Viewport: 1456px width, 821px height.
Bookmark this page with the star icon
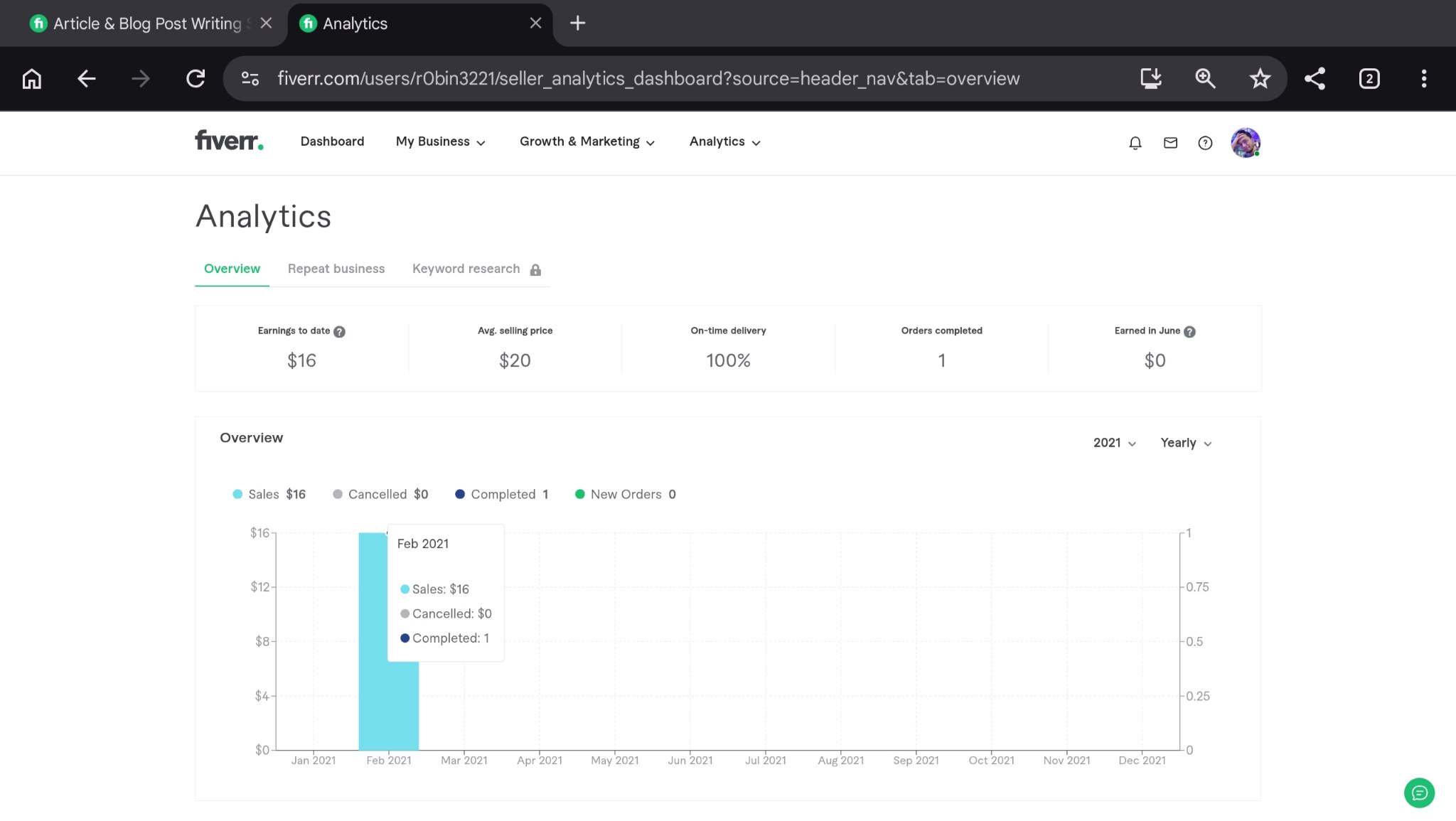point(1260,78)
